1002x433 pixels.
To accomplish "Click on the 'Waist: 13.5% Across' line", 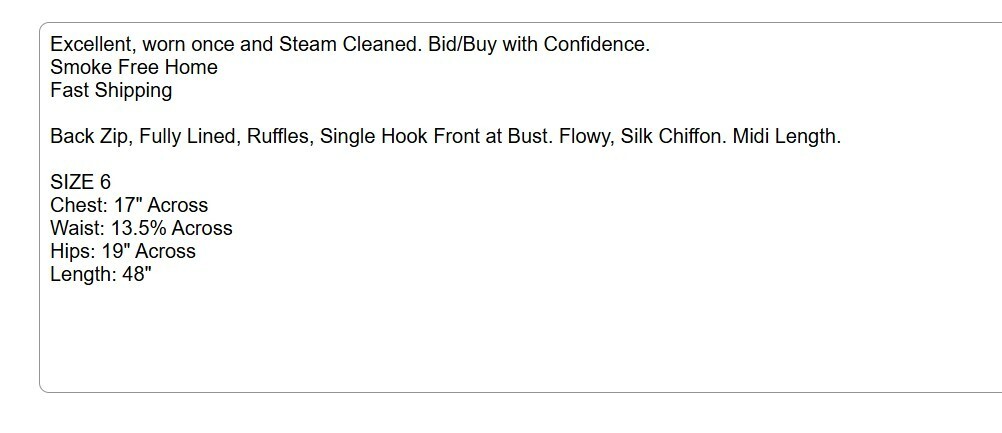I will pos(141,228).
